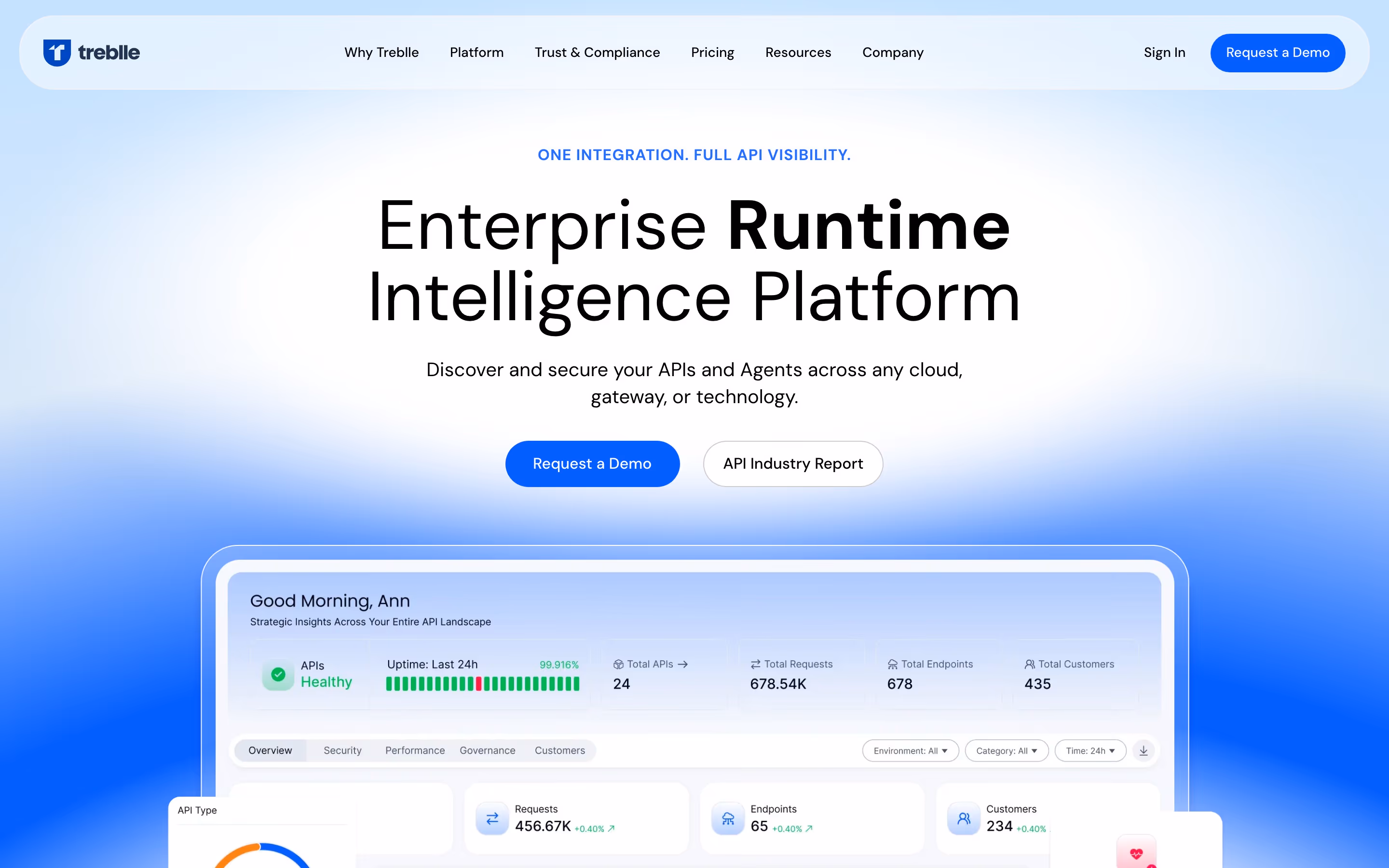
Task: Click the green APIs Healthy checkmark icon
Action: pos(278,674)
